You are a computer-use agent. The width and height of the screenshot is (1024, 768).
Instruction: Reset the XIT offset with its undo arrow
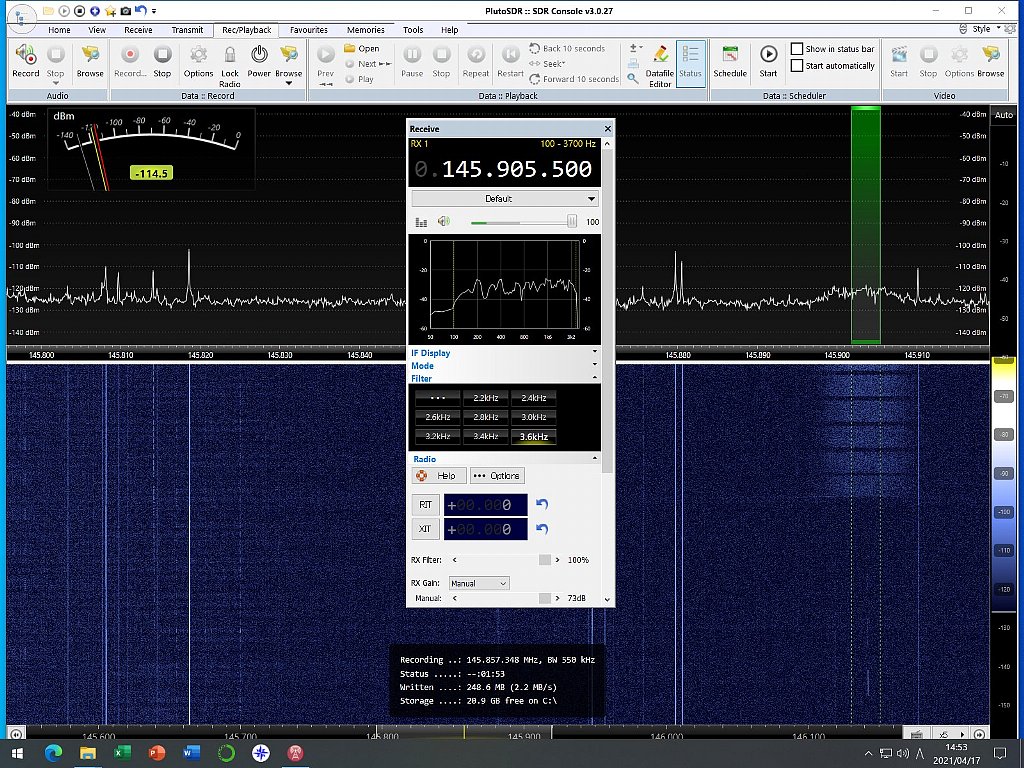pos(541,529)
